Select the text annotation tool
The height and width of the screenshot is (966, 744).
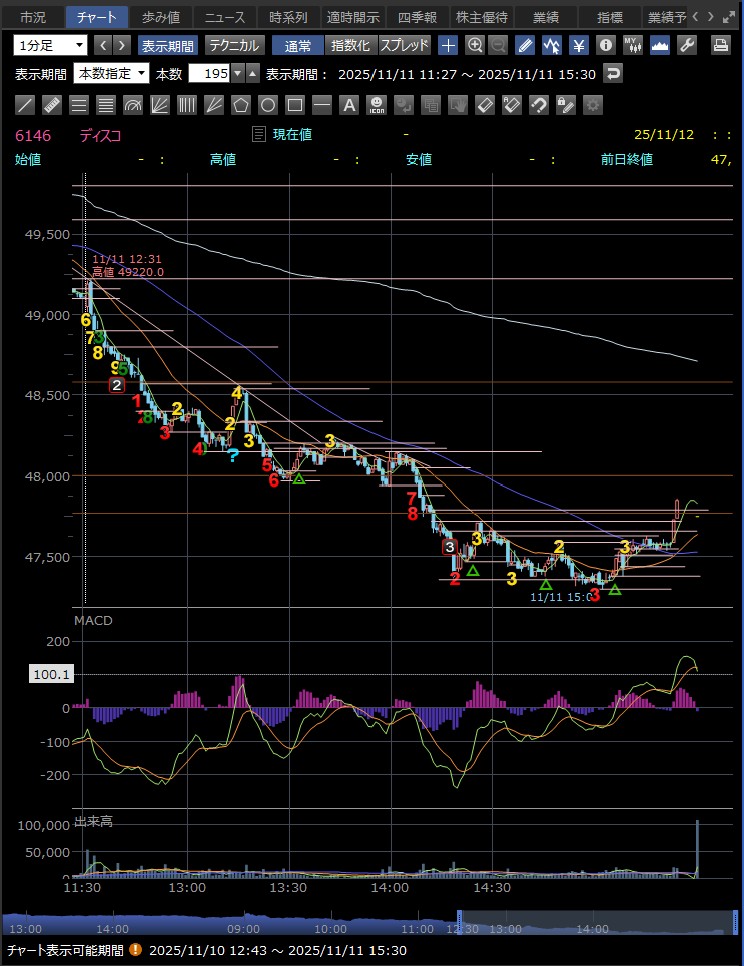click(x=349, y=105)
